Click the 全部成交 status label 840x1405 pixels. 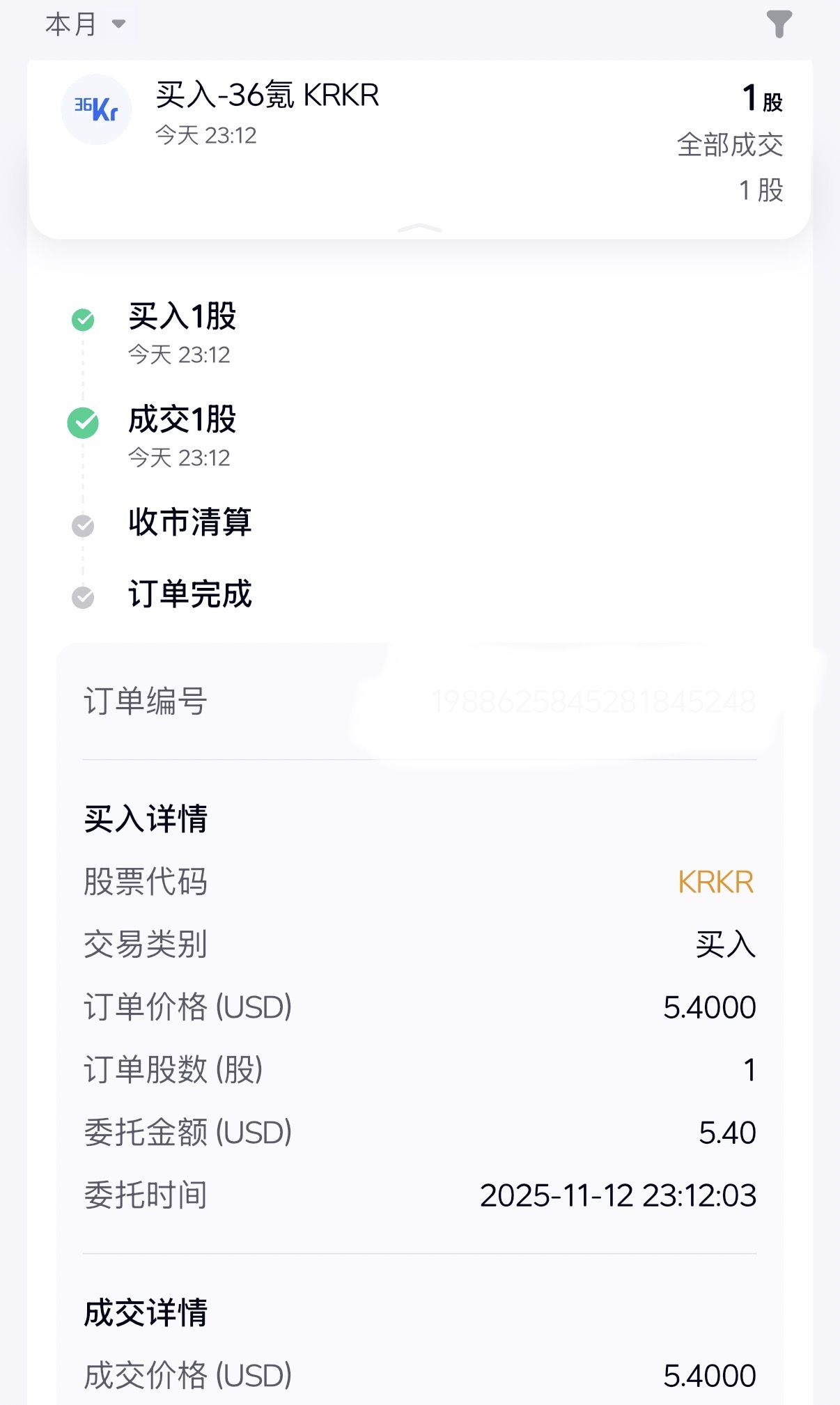729,146
